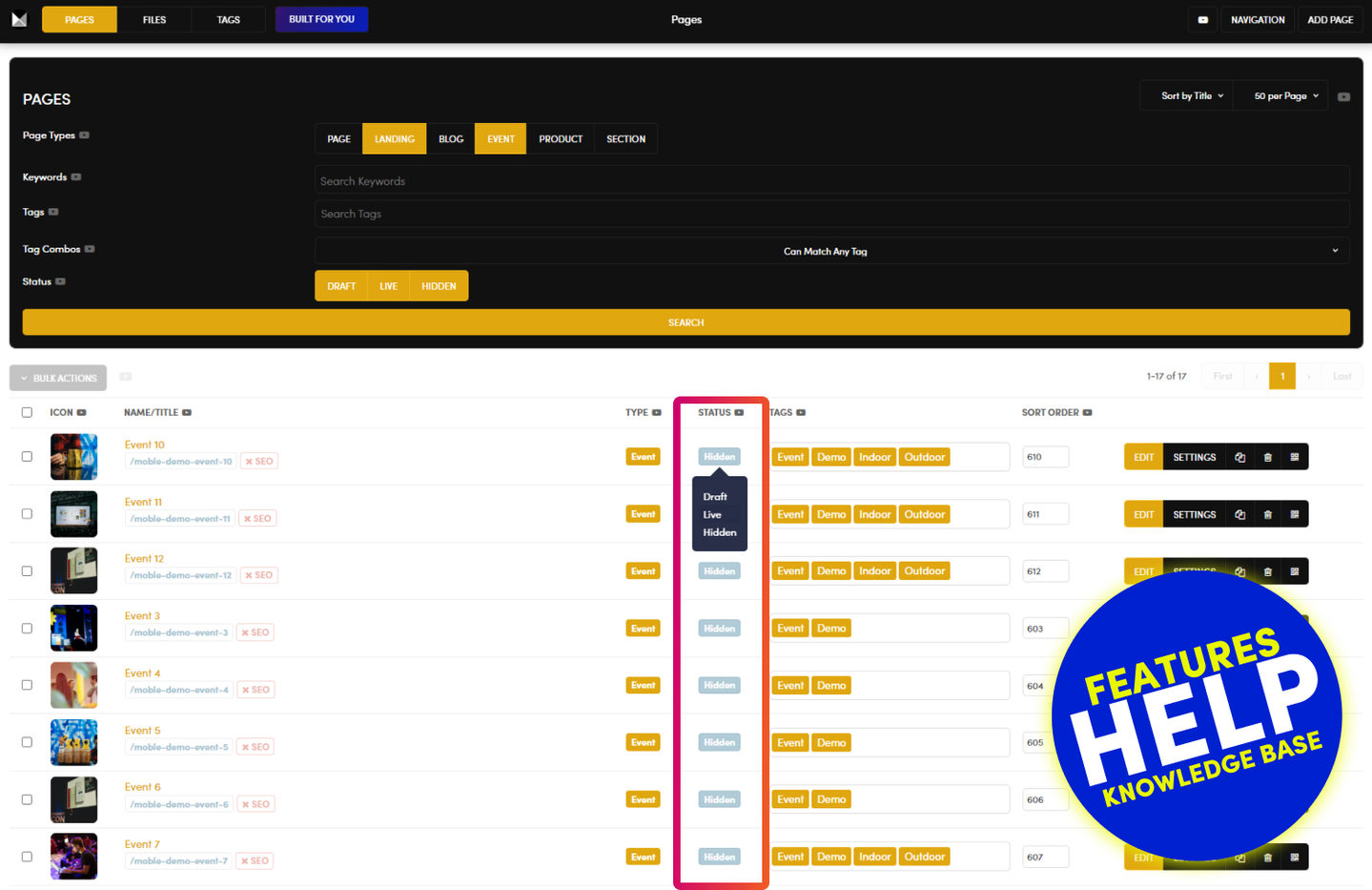Click the video icon next to Tag Combos label

[x=90, y=249]
